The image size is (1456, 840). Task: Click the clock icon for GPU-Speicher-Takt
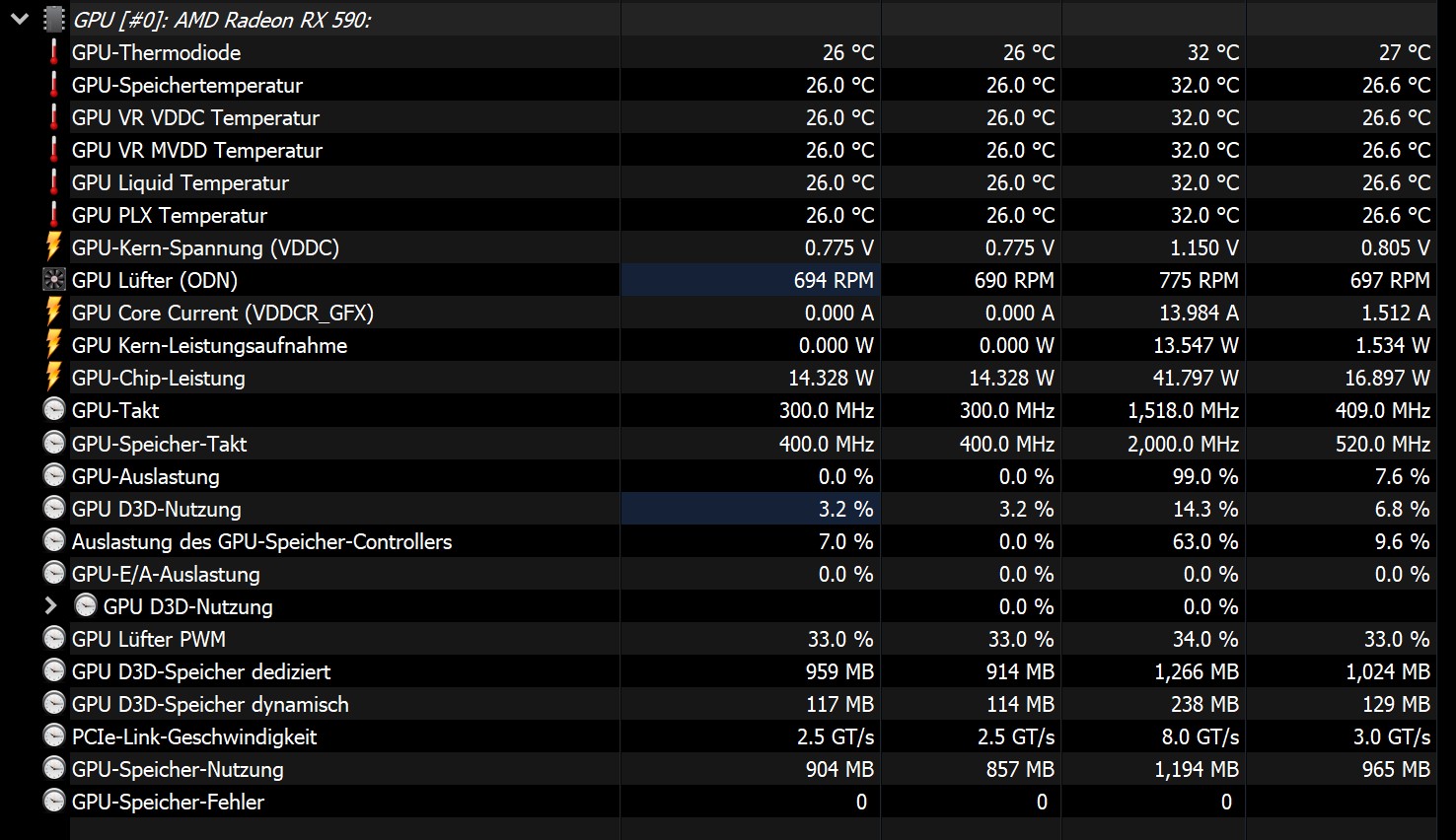54,443
